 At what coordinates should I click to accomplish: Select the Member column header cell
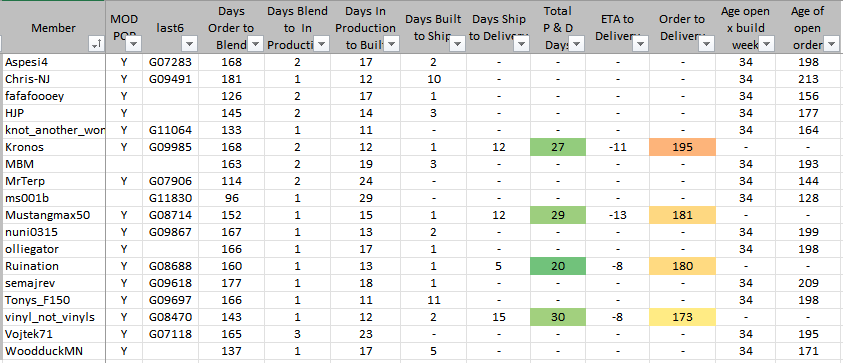(x=53, y=27)
